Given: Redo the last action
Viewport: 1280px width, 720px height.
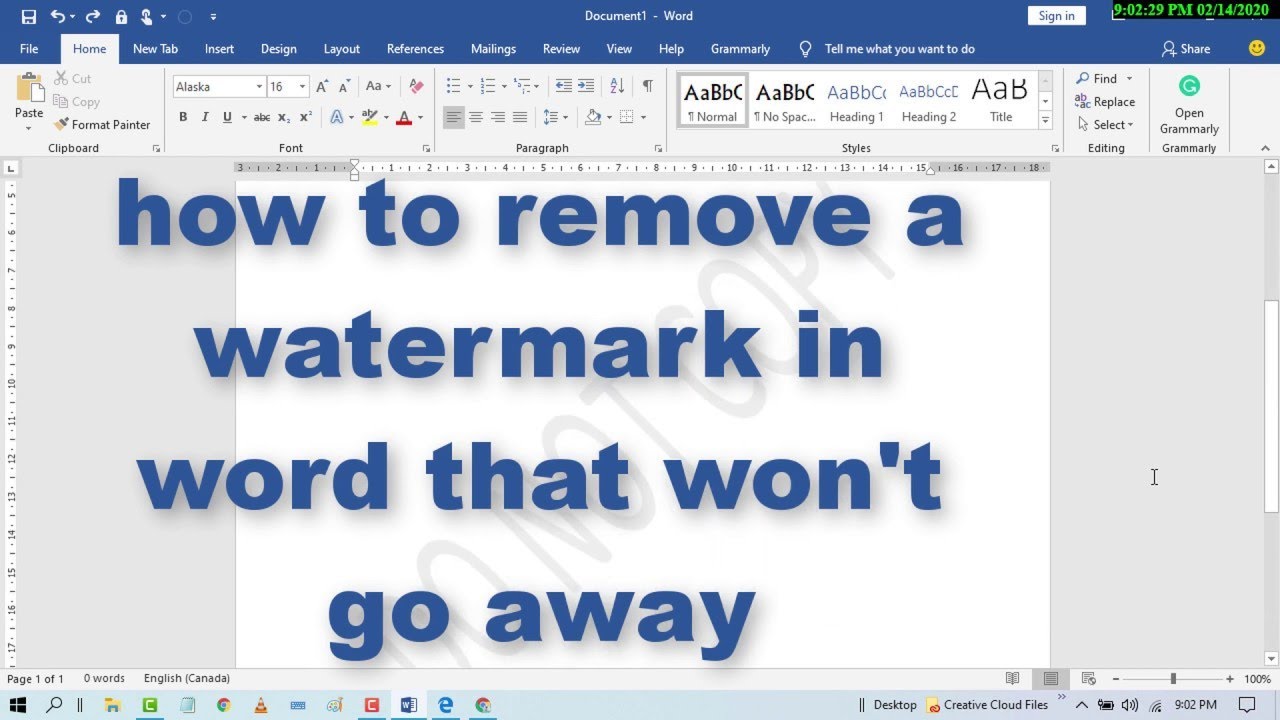Looking at the screenshot, I should [93, 16].
